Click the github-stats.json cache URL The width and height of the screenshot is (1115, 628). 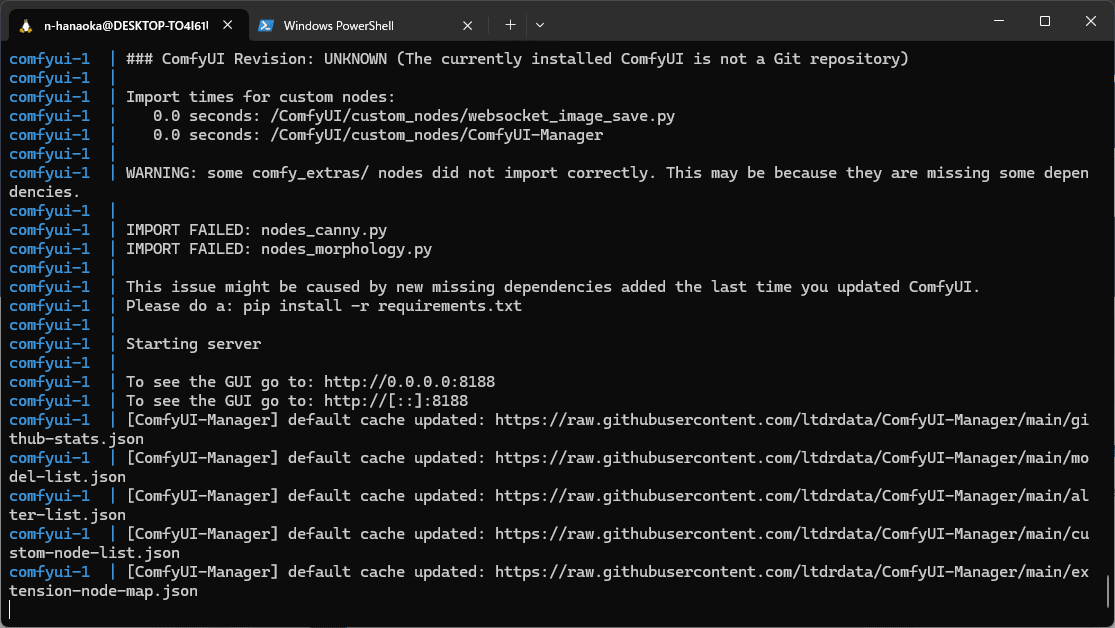[791, 420]
